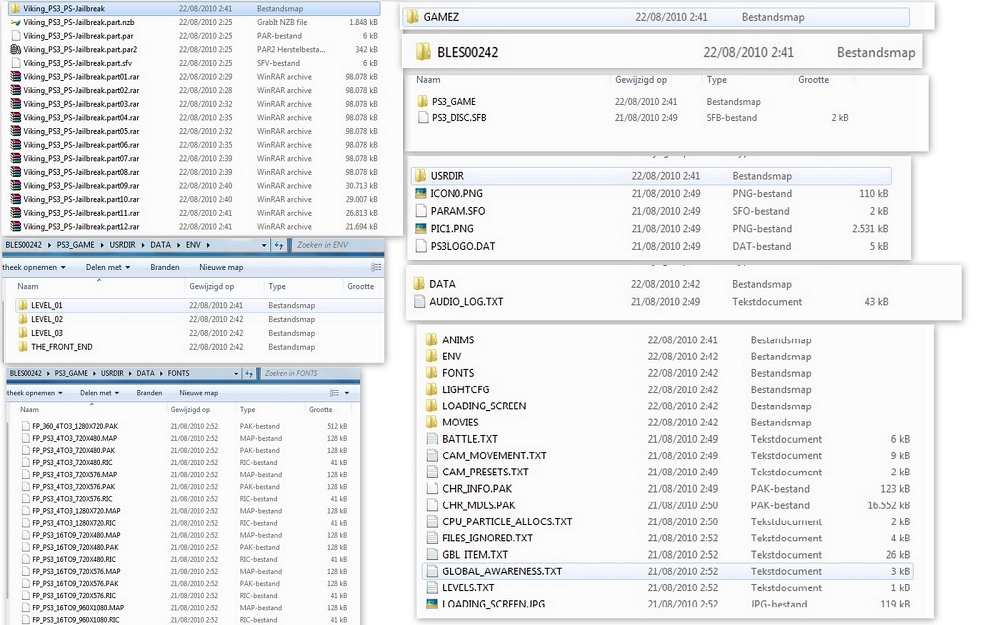Viewport: 1000px width, 625px height.
Task: Open the BLES00242 folder icon
Action: coord(422,53)
